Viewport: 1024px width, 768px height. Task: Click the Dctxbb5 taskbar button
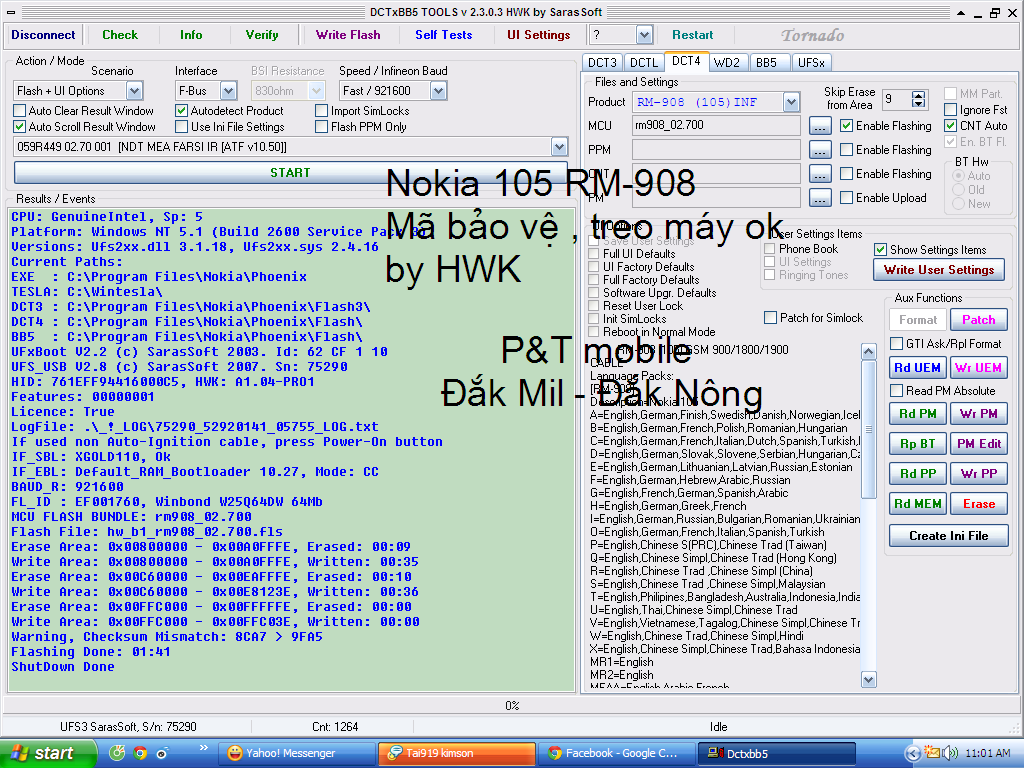(x=776, y=753)
